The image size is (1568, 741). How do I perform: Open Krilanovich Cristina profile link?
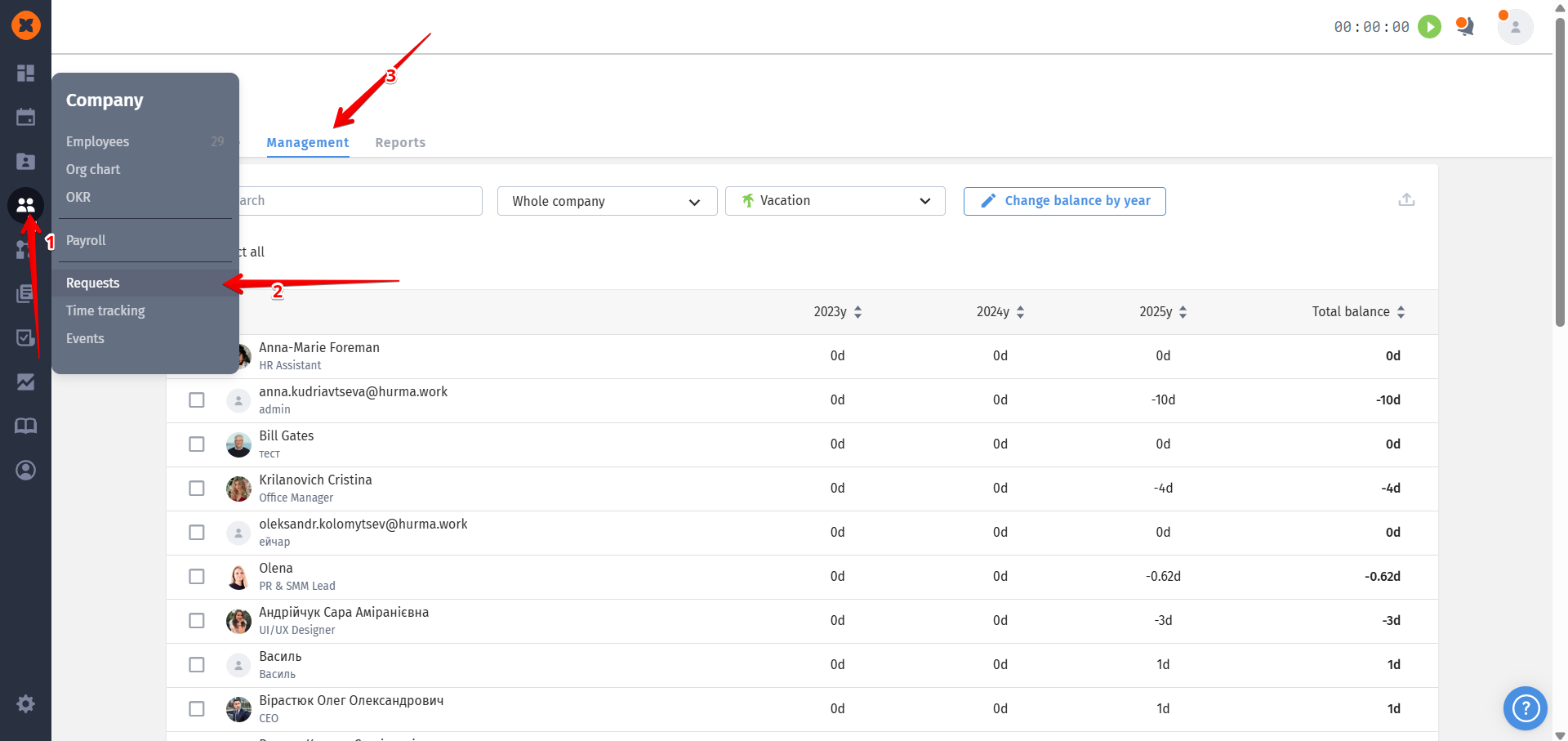[x=315, y=480]
